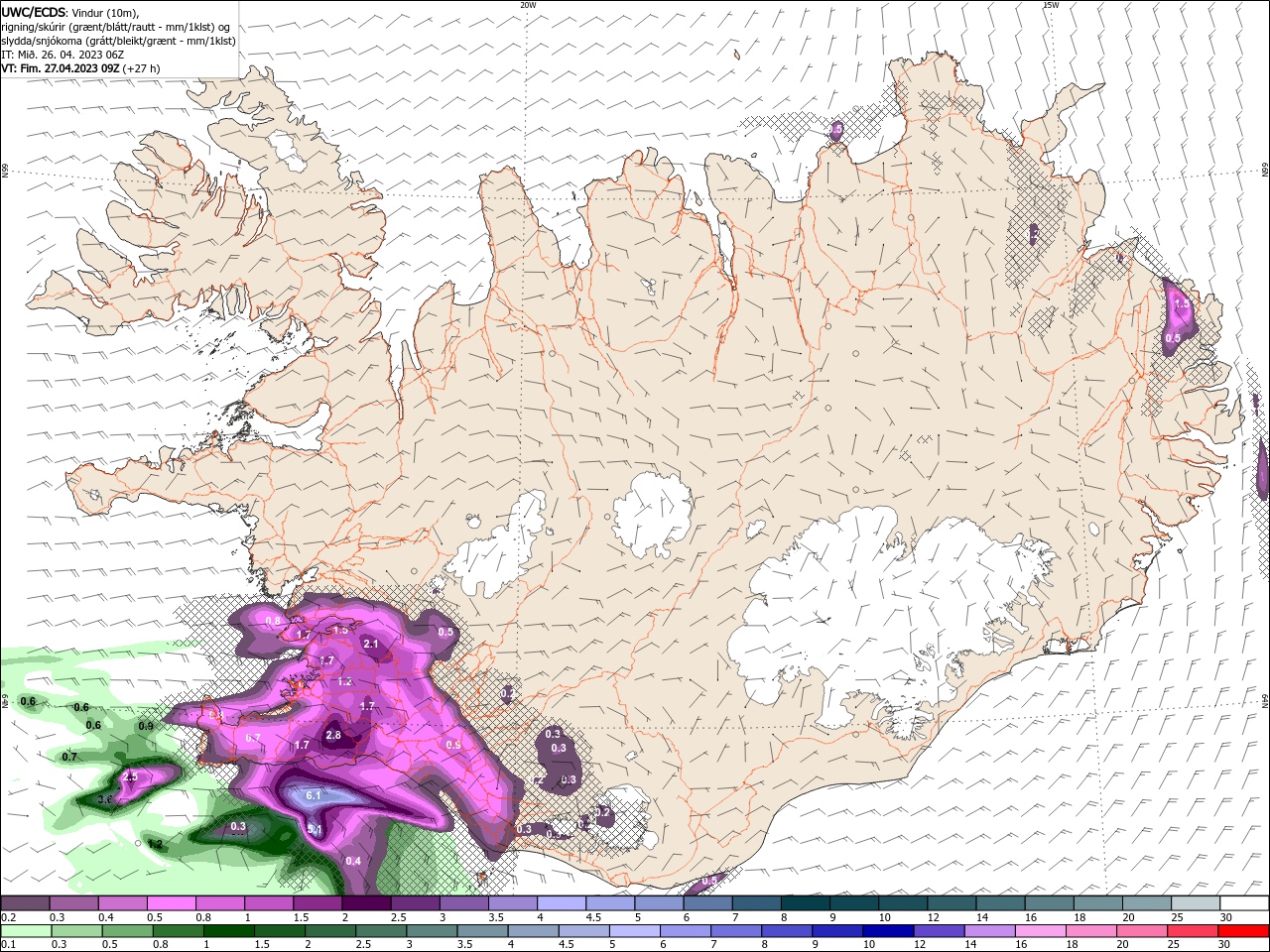Viewport: 1270px width, 952px height.
Task: Click the pink 16 swatch in bottom legend row
Action: point(1040,931)
